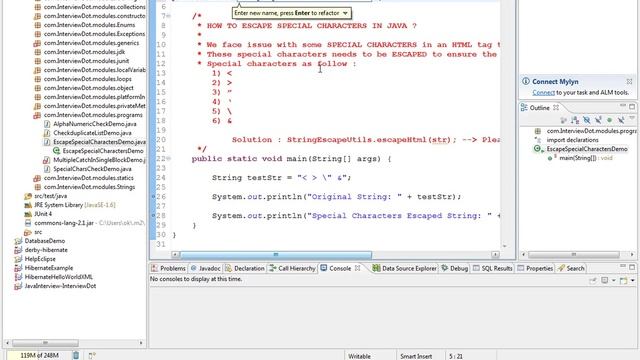The image size is (640, 360).
Task: Switch to the Debug tab
Action: (x=455, y=268)
